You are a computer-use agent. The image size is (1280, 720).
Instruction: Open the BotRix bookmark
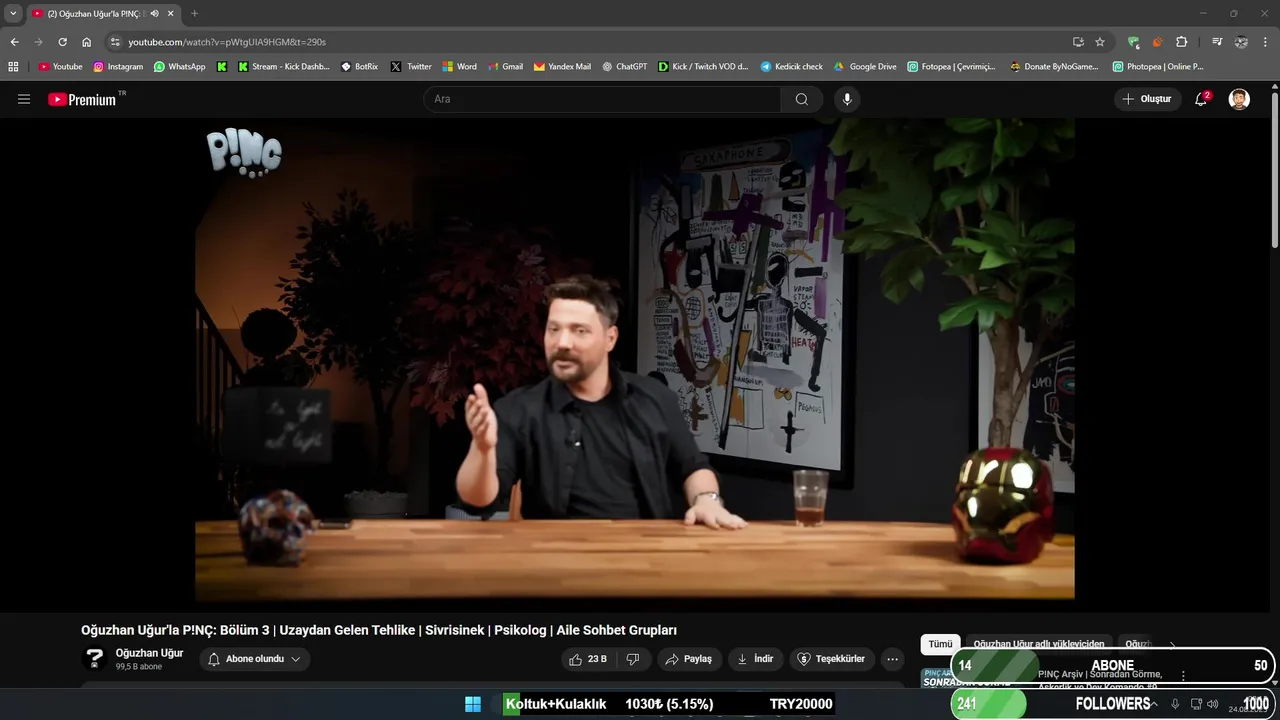pos(359,66)
